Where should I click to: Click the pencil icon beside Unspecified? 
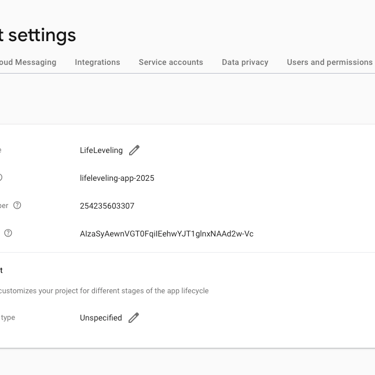click(x=134, y=318)
